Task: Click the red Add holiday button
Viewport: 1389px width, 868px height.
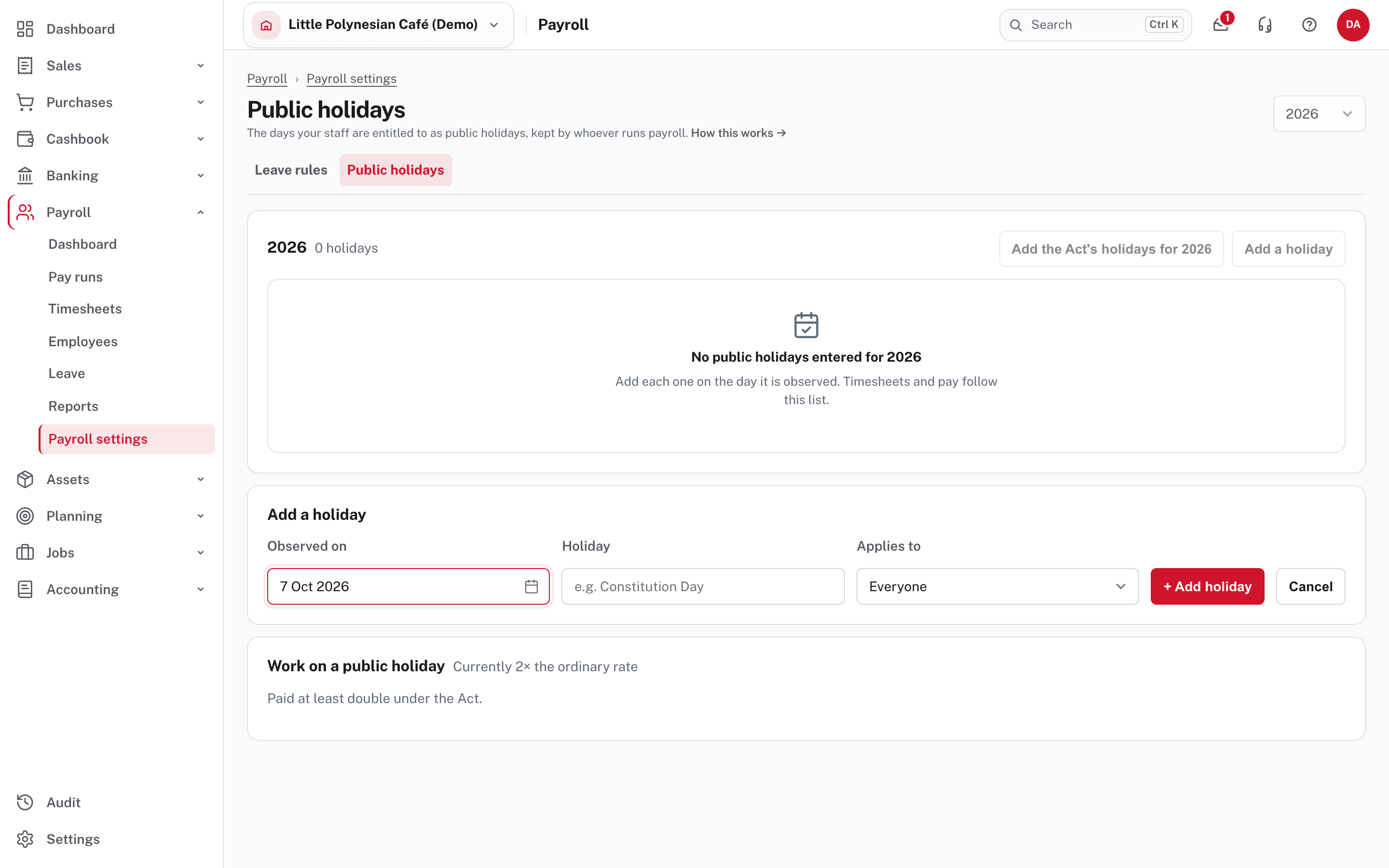Action: (1207, 586)
